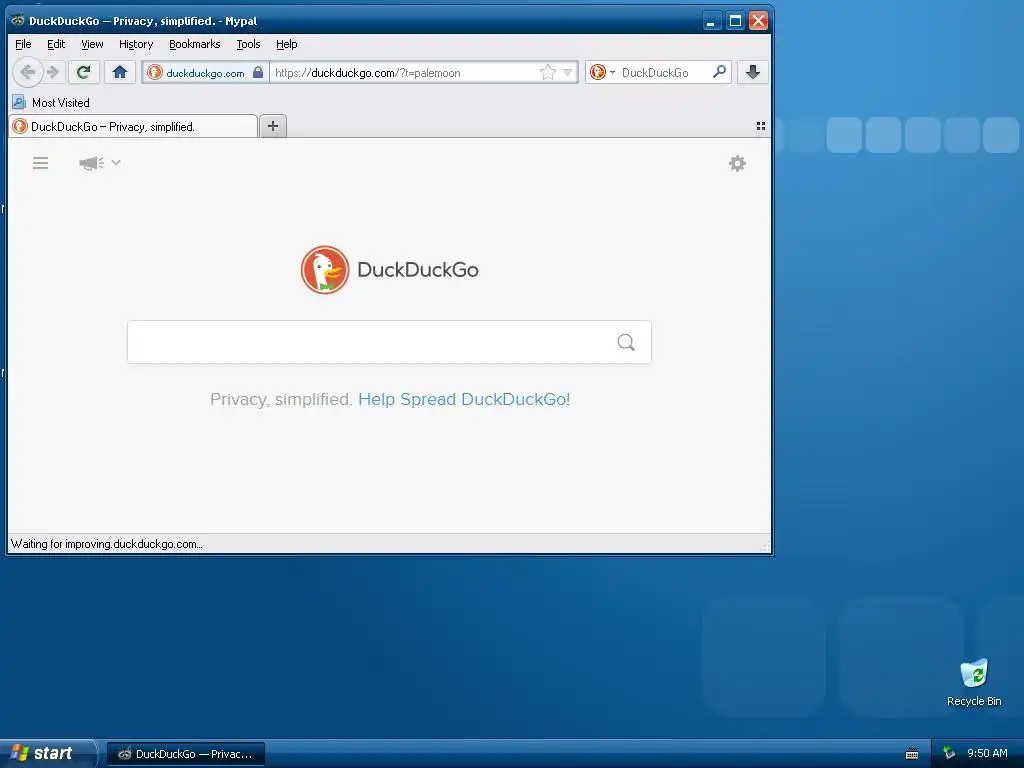Open the DuckDuckGo hamburger side menu
This screenshot has height=768, width=1024.
coord(40,163)
